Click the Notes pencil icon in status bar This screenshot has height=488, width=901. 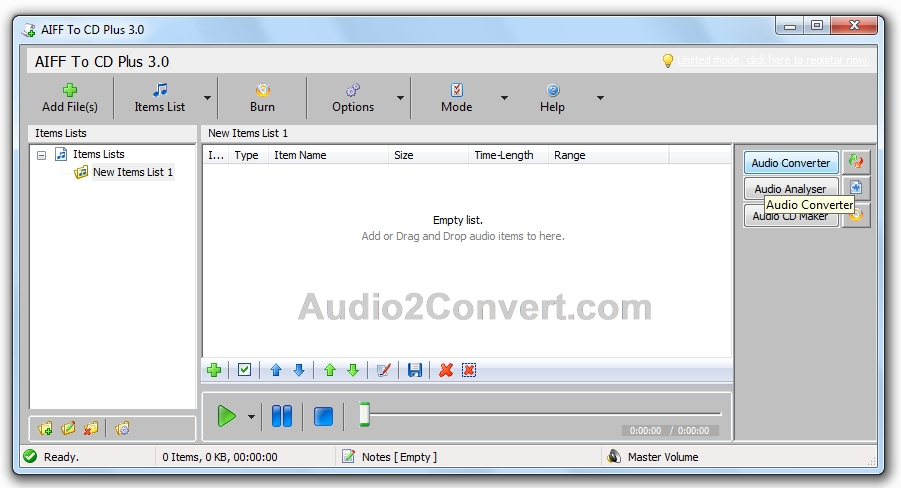click(348, 456)
